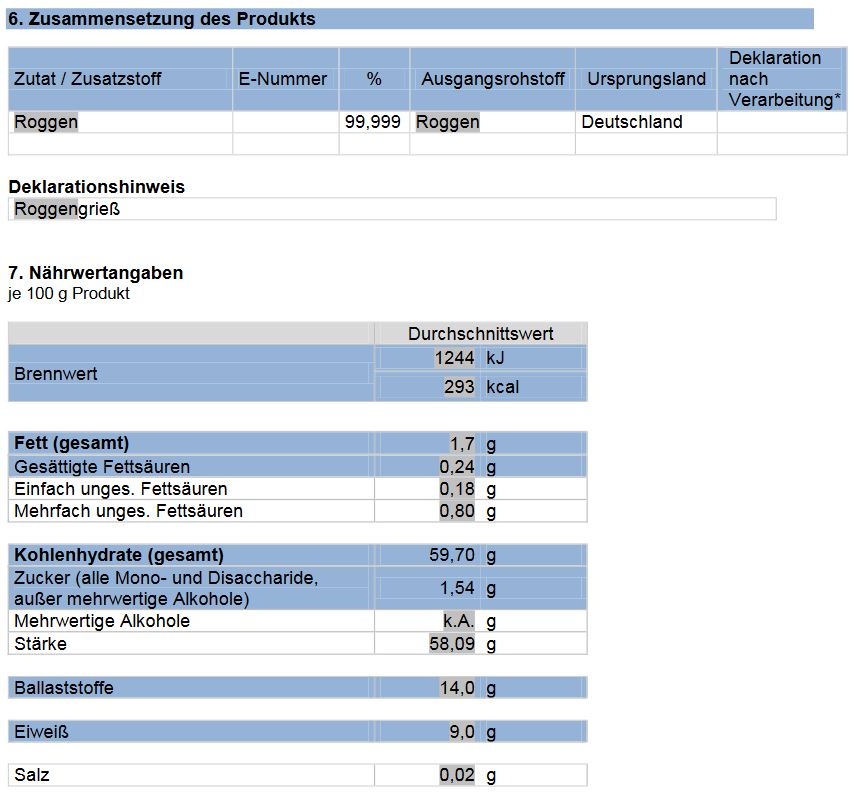Select the 99,999 percentage cell
Image resolution: width=853 pixels, height=799 pixels.
[372, 122]
